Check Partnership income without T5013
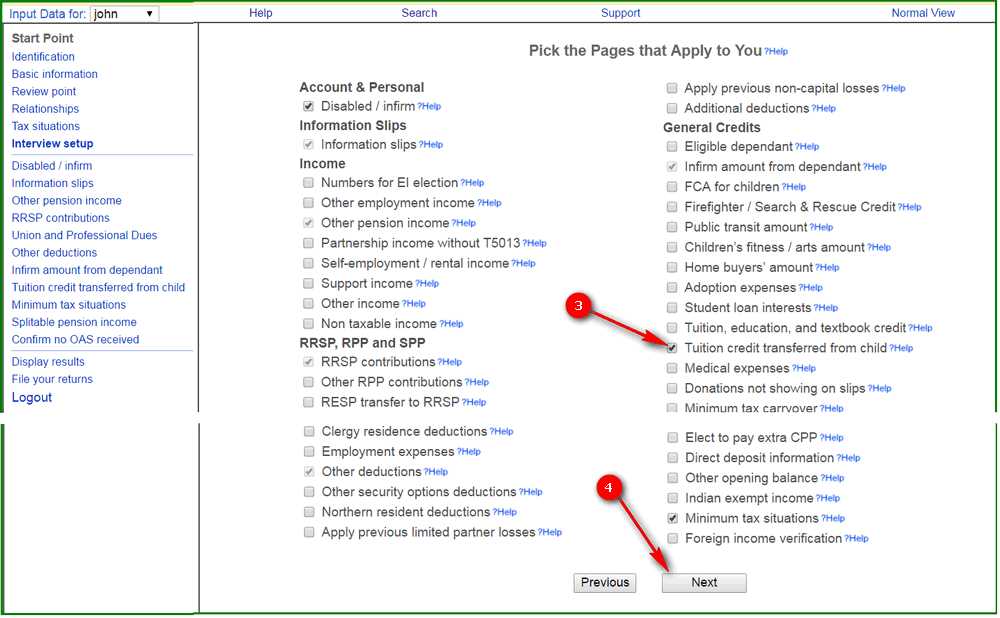 [x=309, y=243]
